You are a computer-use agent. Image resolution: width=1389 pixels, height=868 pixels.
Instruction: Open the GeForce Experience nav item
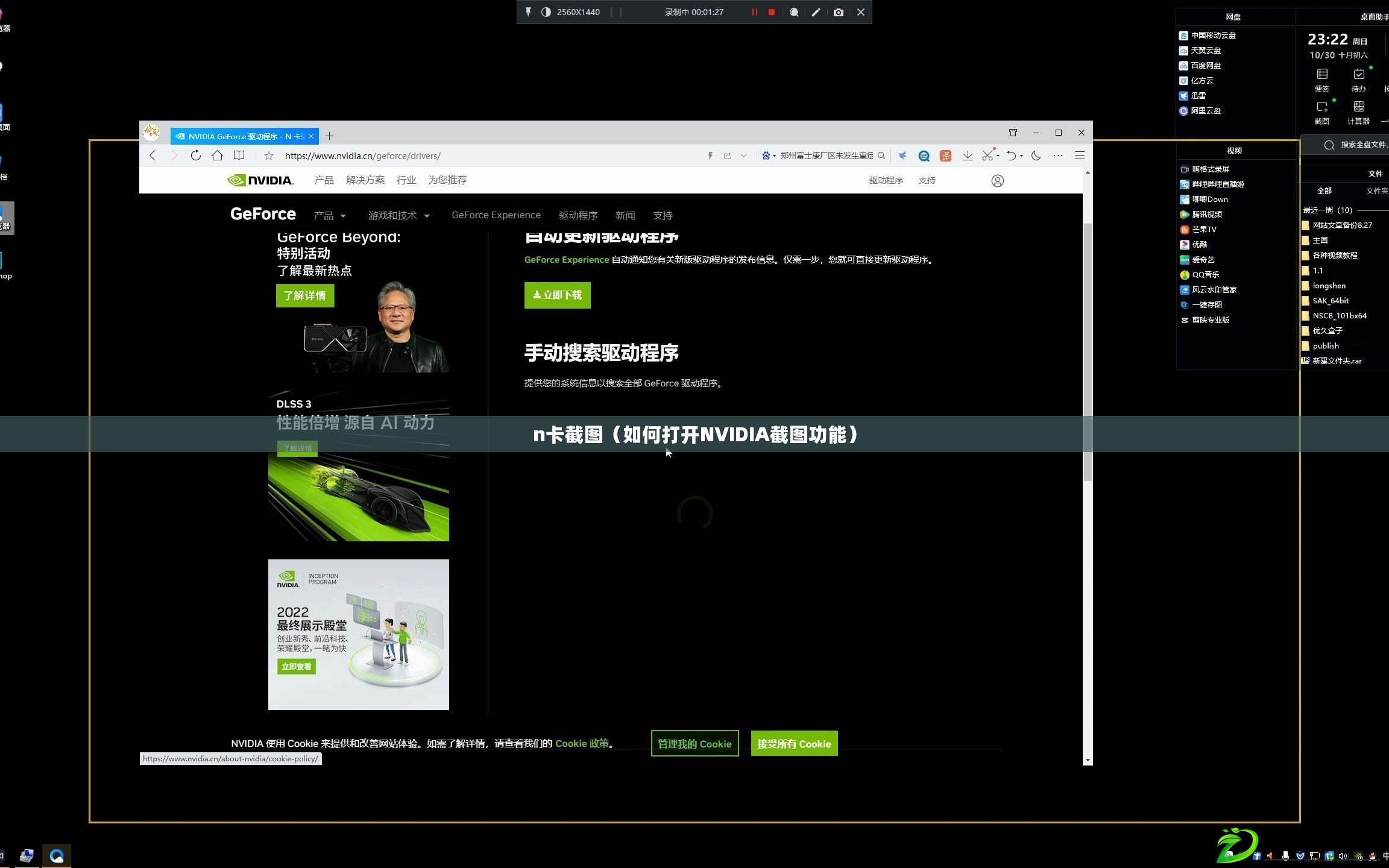[x=496, y=215]
